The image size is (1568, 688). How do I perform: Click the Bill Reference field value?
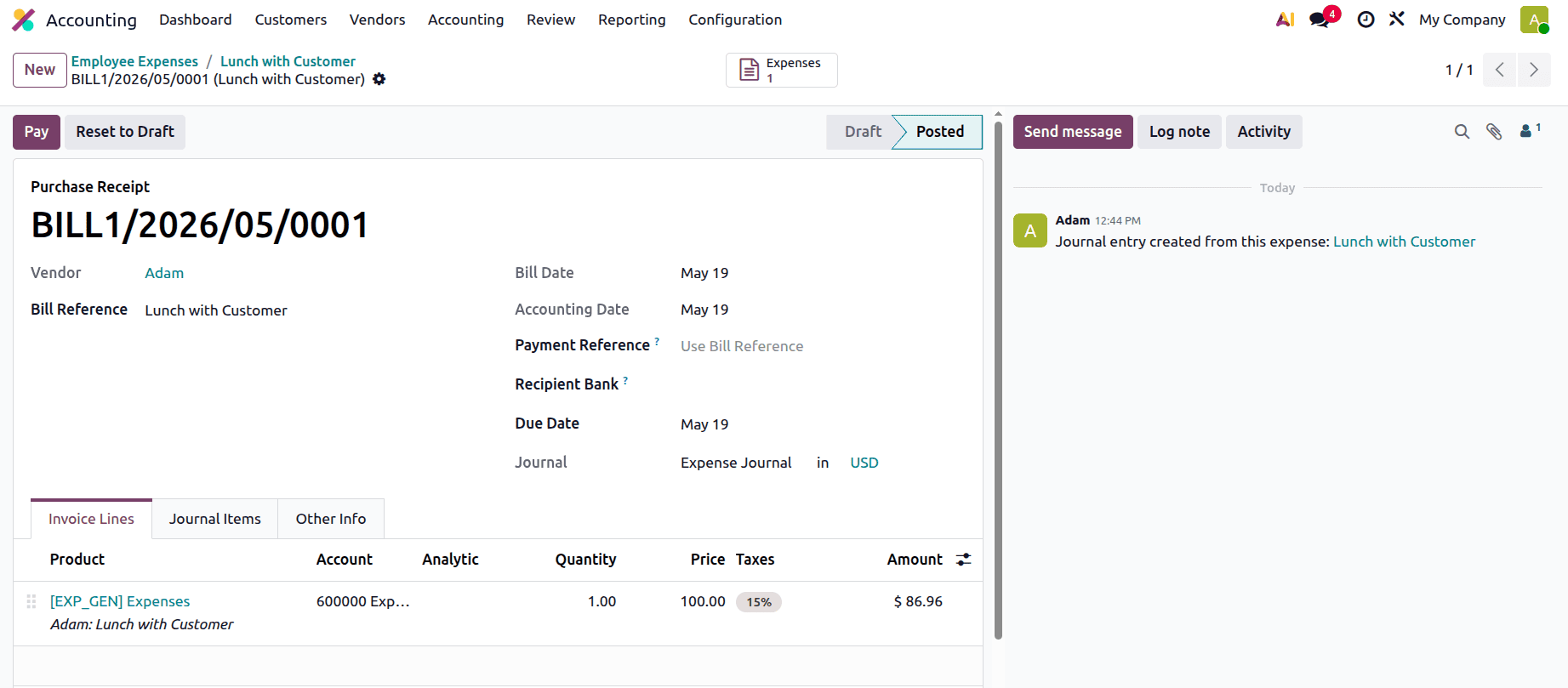[216, 310]
